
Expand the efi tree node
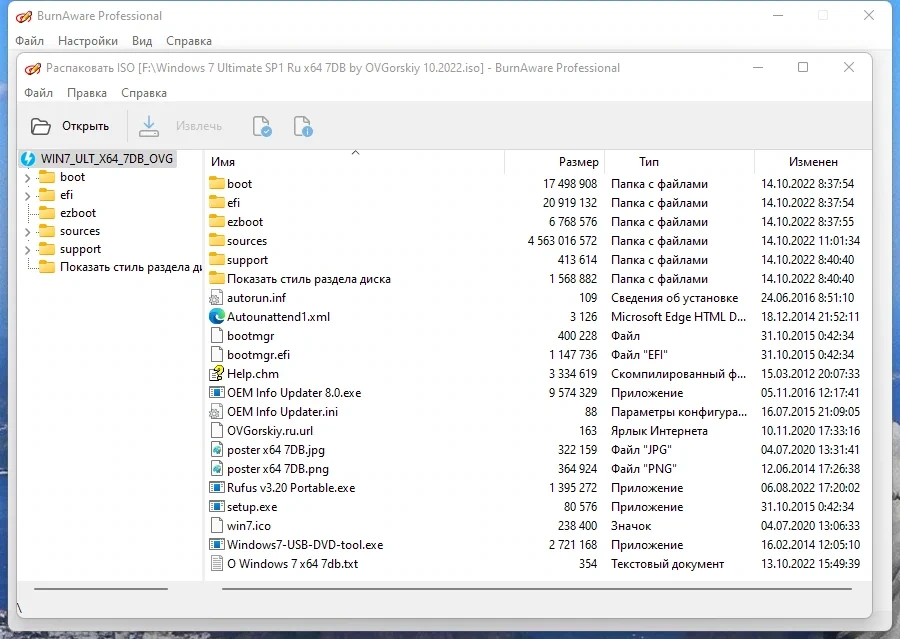[28, 196]
